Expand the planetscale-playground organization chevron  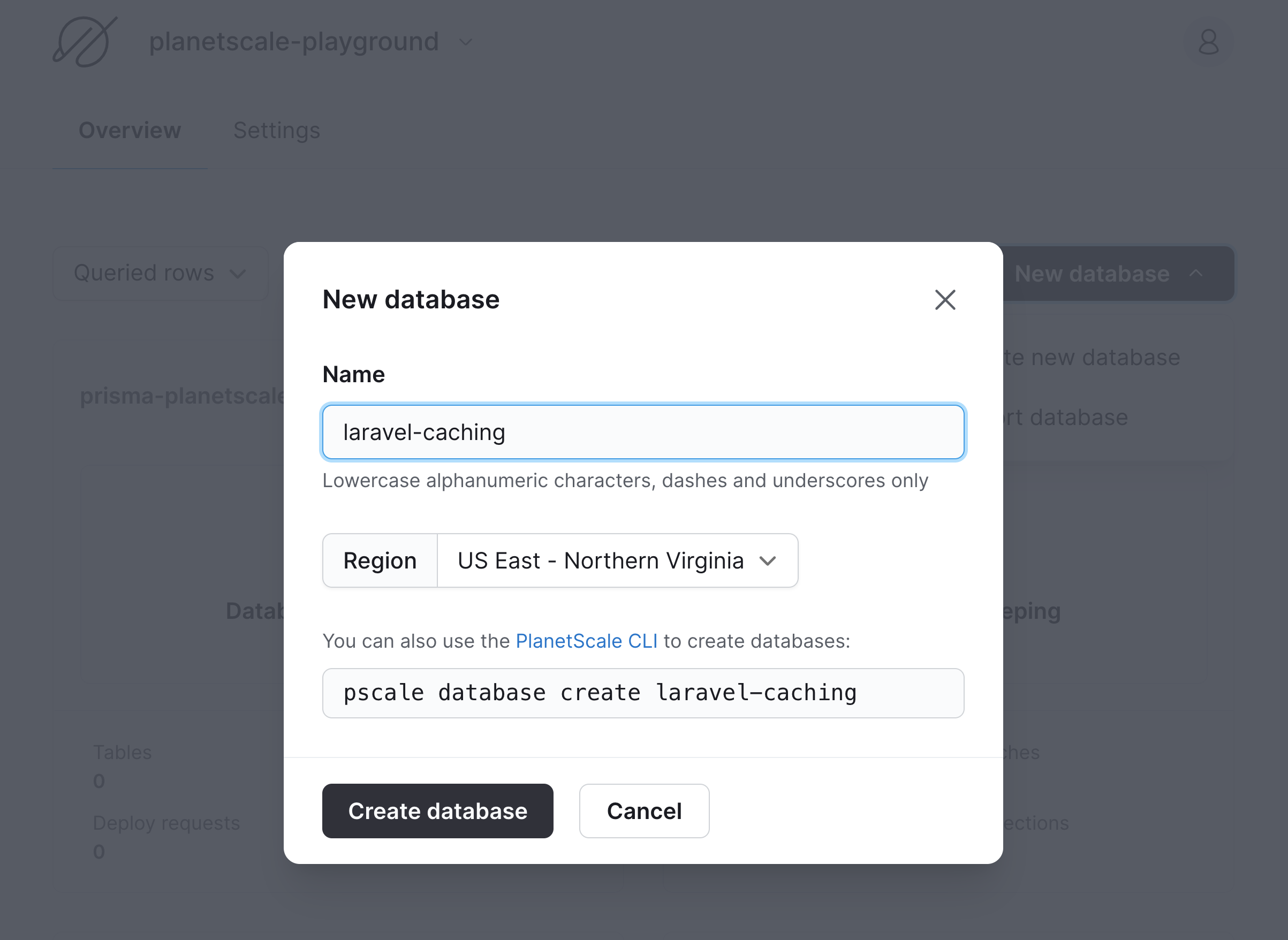[466, 42]
